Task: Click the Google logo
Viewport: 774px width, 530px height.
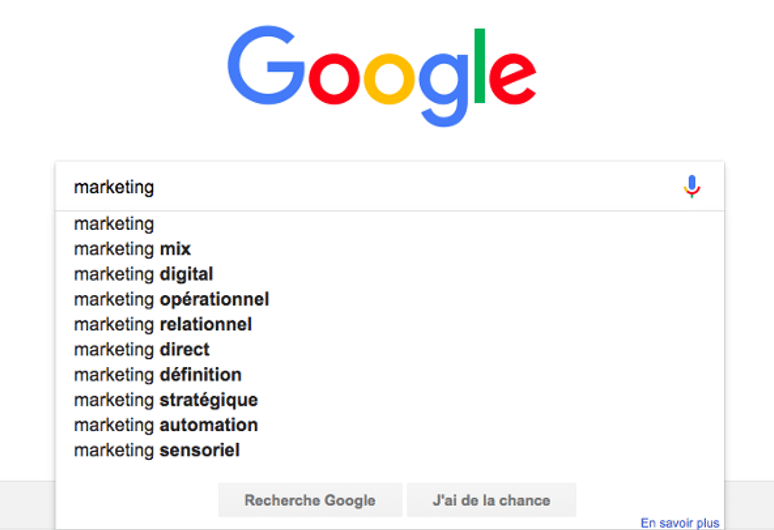Action: click(x=382, y=76)
